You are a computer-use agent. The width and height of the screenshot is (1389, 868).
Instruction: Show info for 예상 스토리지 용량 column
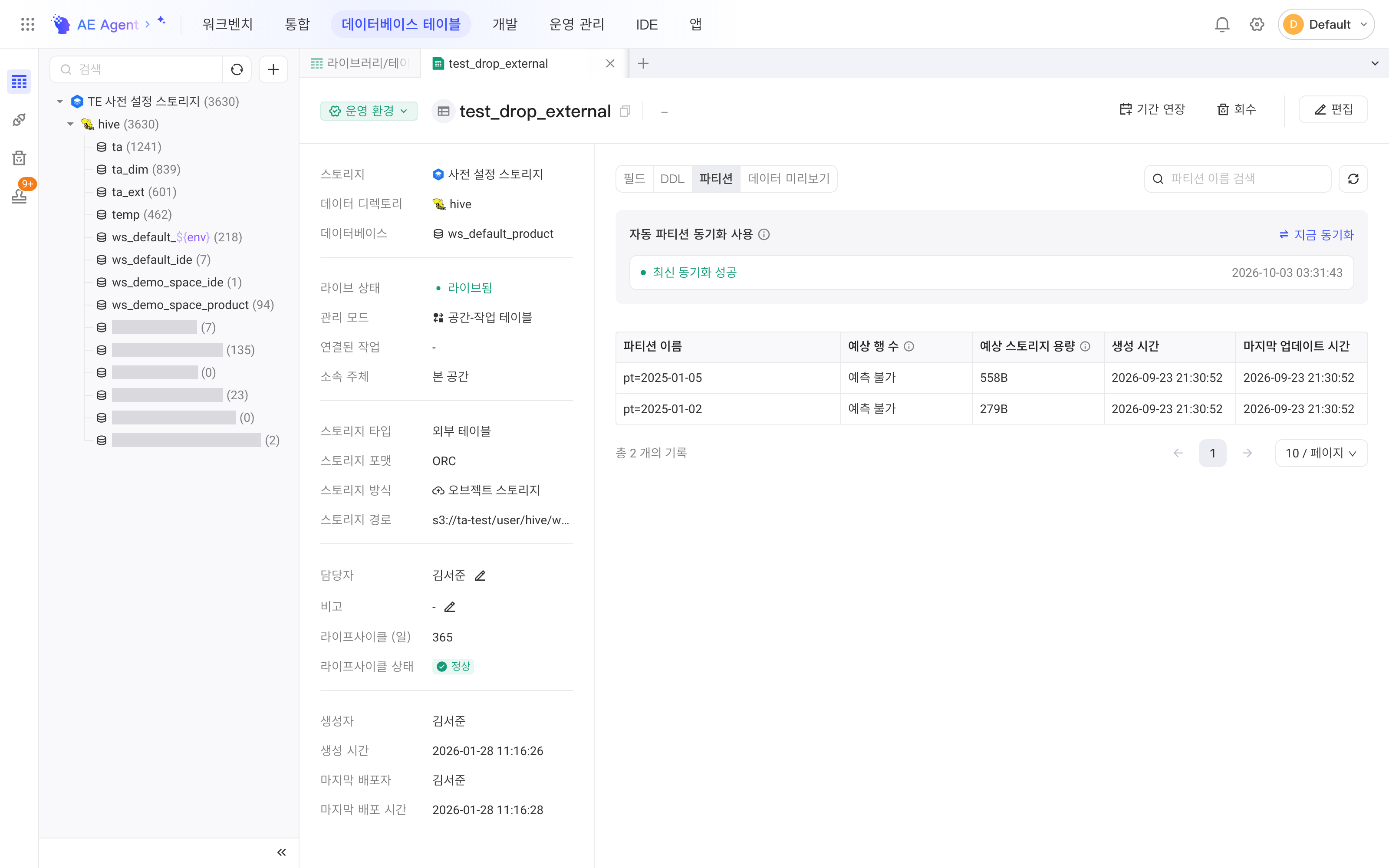tap(1085, 346)
